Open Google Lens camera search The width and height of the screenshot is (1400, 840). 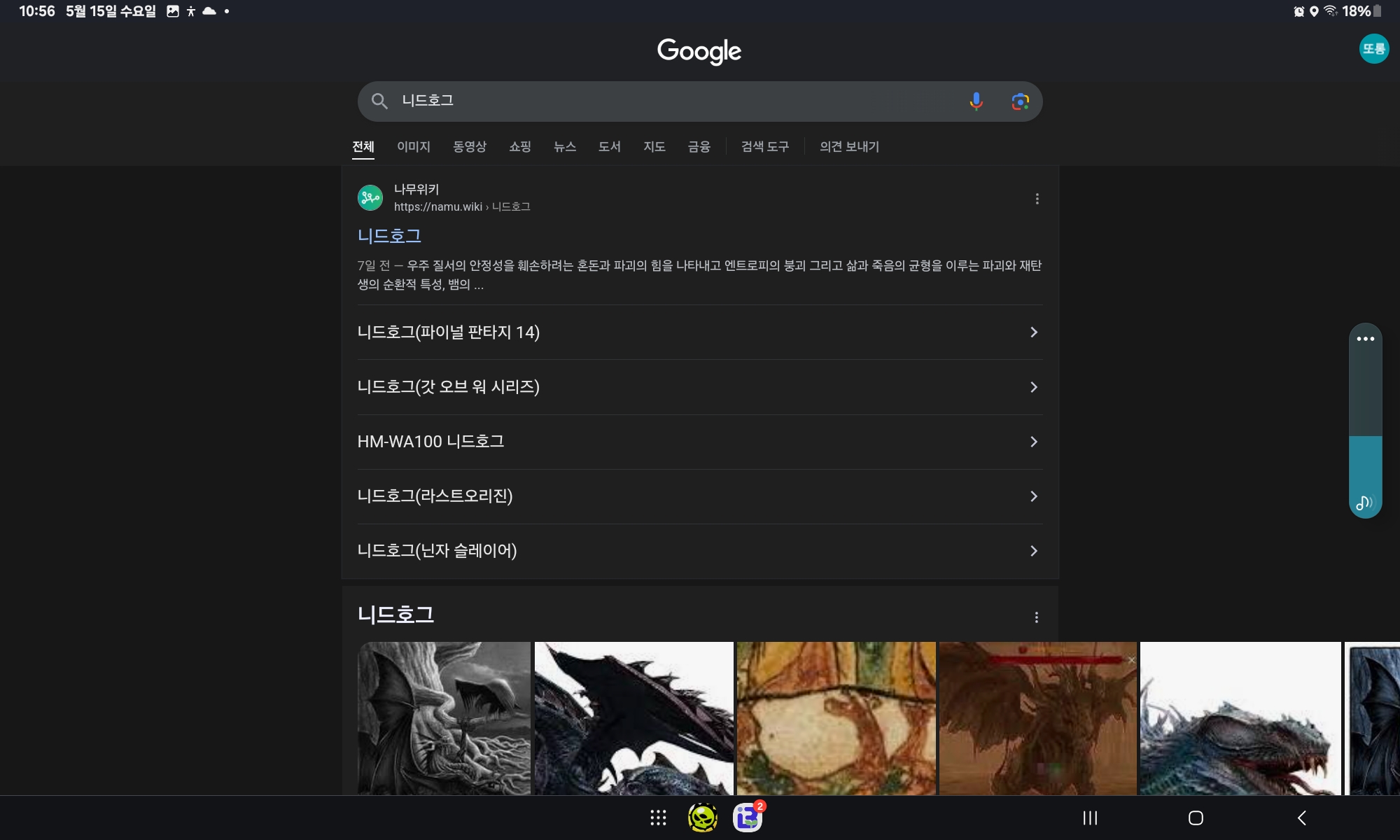click(1020, 101)
